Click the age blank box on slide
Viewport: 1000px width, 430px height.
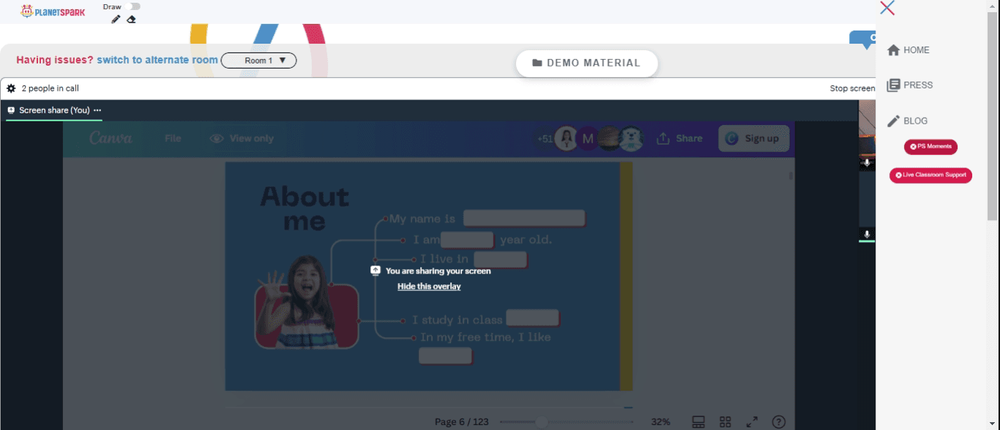coord(467,241)
